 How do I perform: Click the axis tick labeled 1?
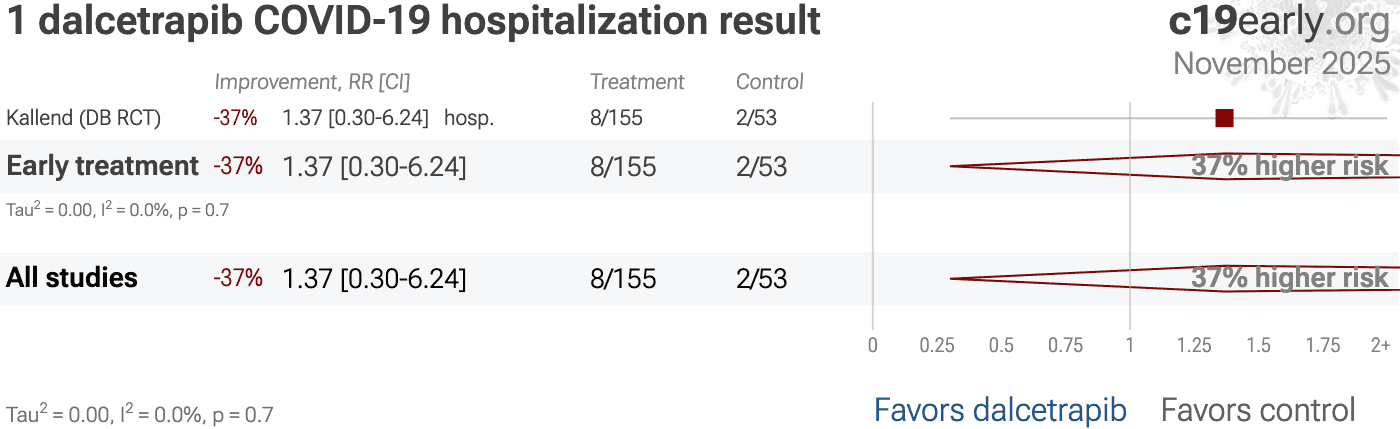point(1130,346)
